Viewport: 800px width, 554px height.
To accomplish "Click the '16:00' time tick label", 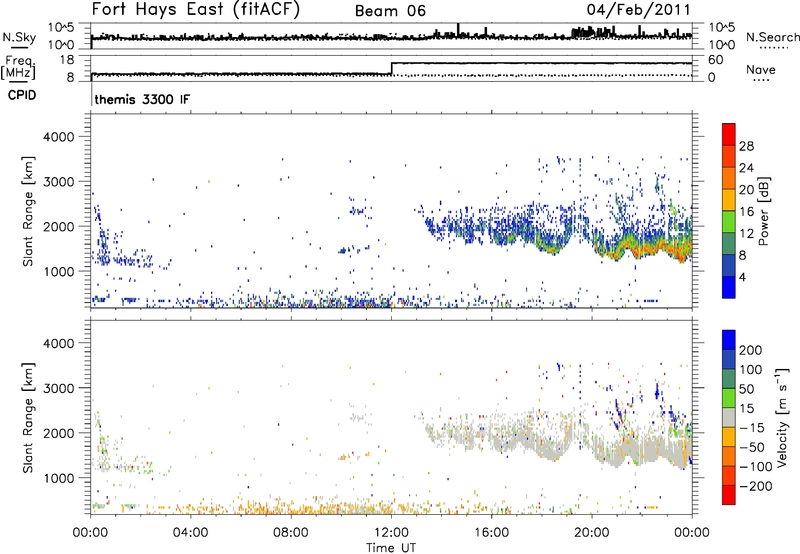I will pos(491,533).
